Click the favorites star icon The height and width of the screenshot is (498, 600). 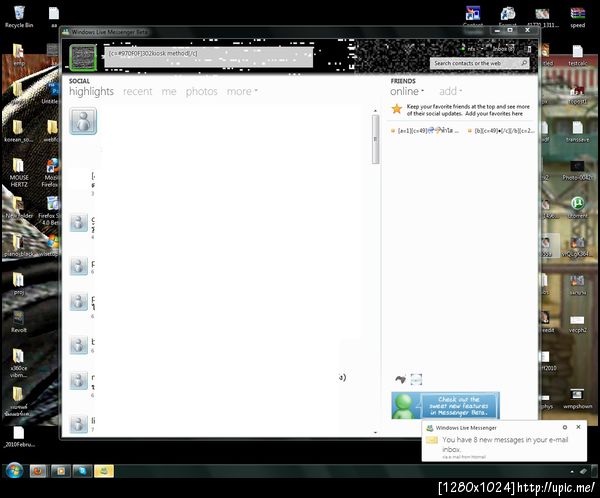[x=397, y=109]
